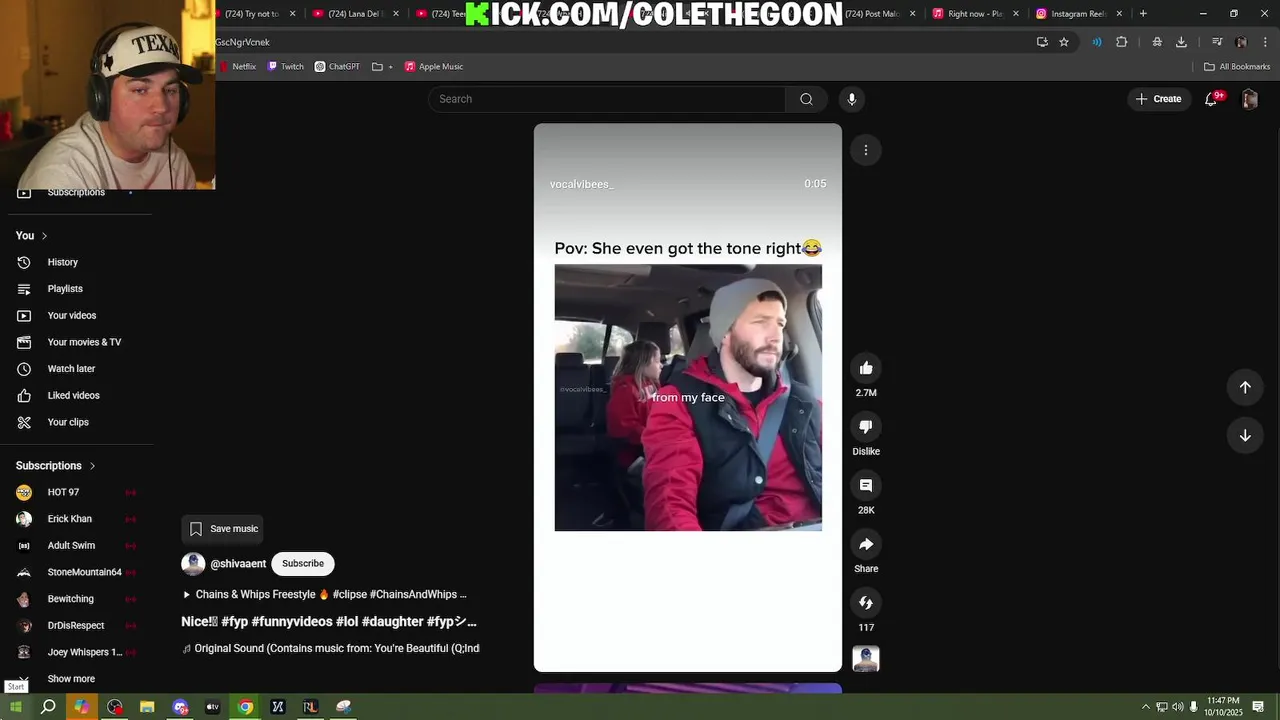Click the Save music button

224,529
